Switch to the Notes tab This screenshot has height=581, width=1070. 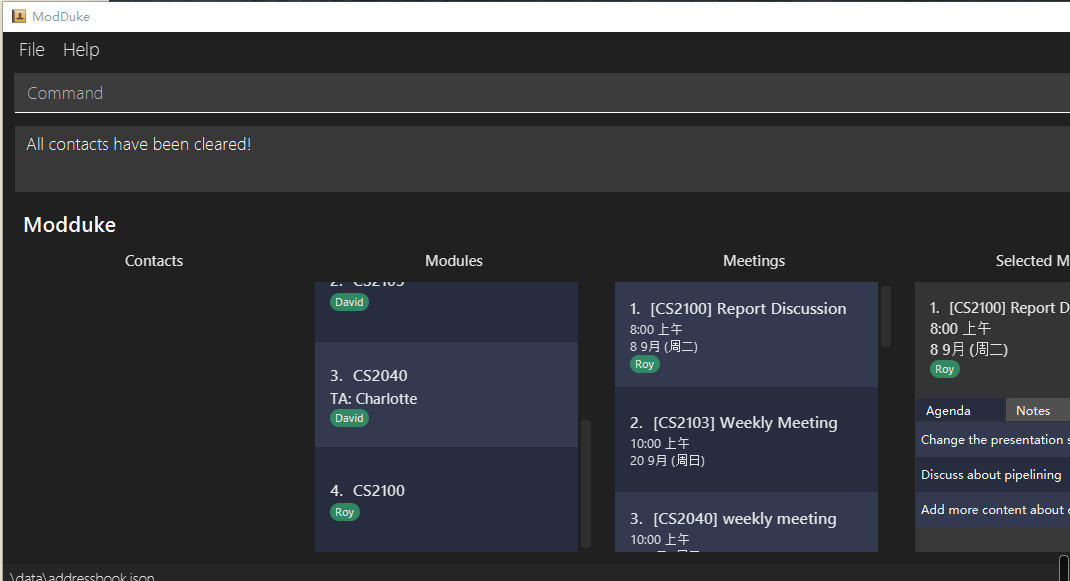[1038, 410]
